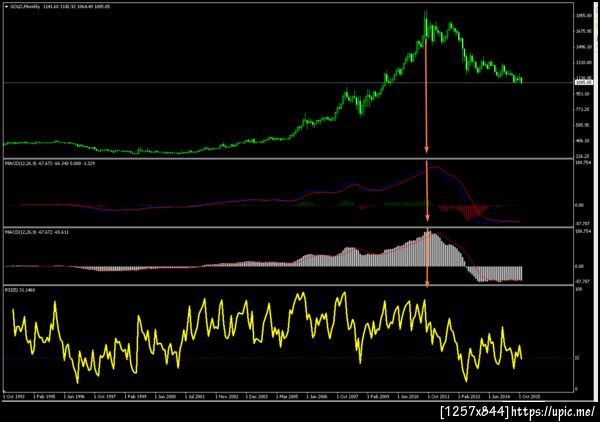
Task: Open the chart menu arrow beside GOLD,Monthly
Action: (7, 7)
